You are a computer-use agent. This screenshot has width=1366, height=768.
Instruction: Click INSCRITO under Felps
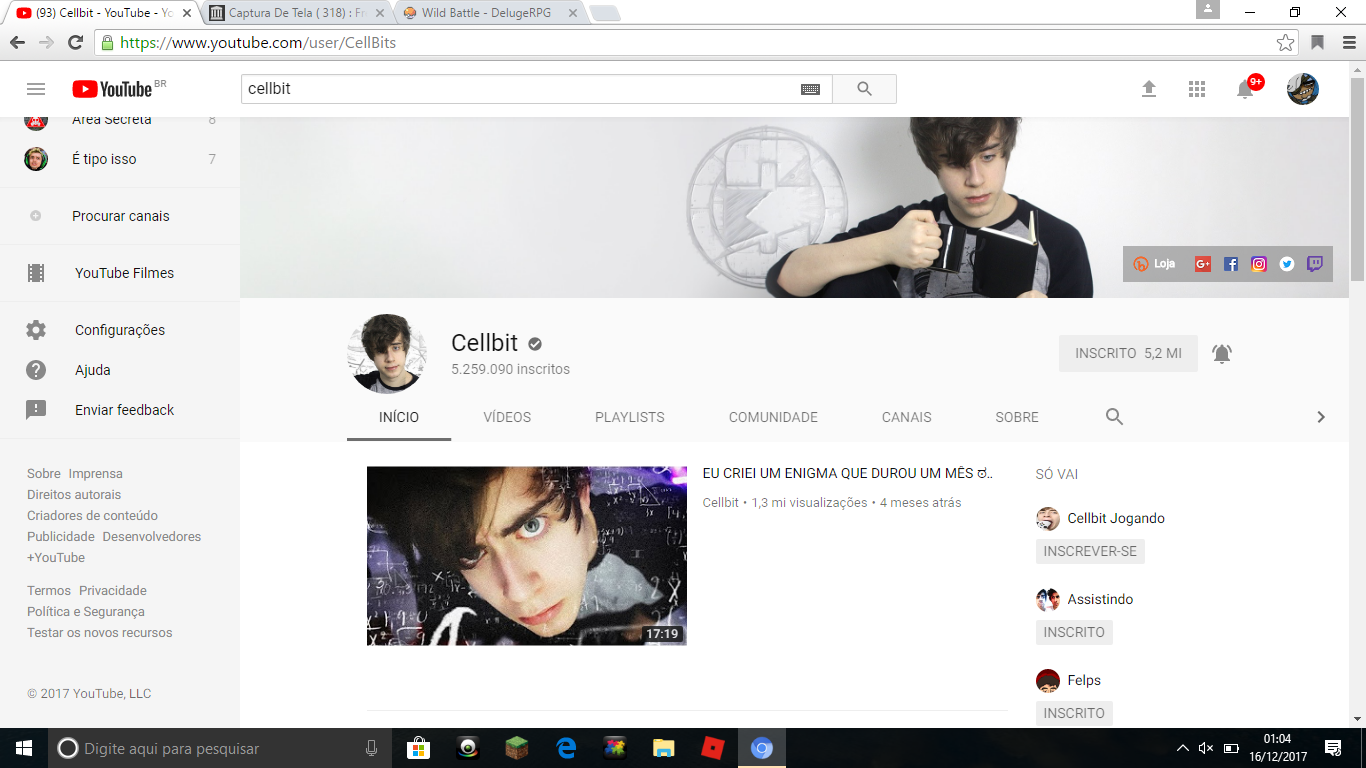coord(1074,713)
